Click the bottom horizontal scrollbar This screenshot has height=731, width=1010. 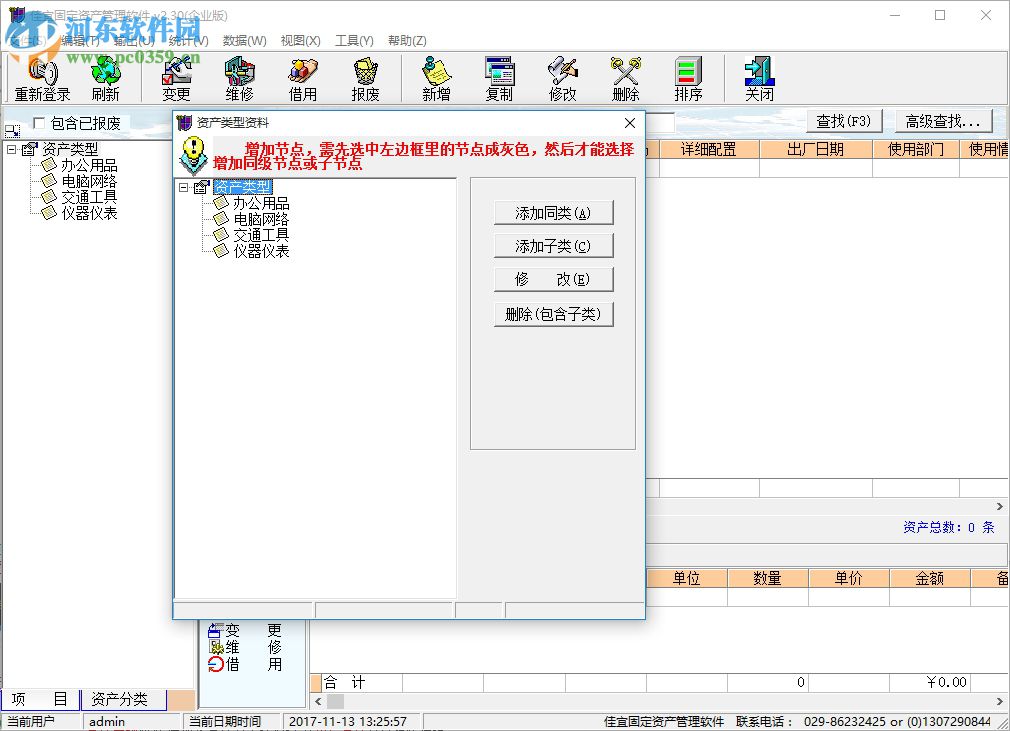pos(660,703)
